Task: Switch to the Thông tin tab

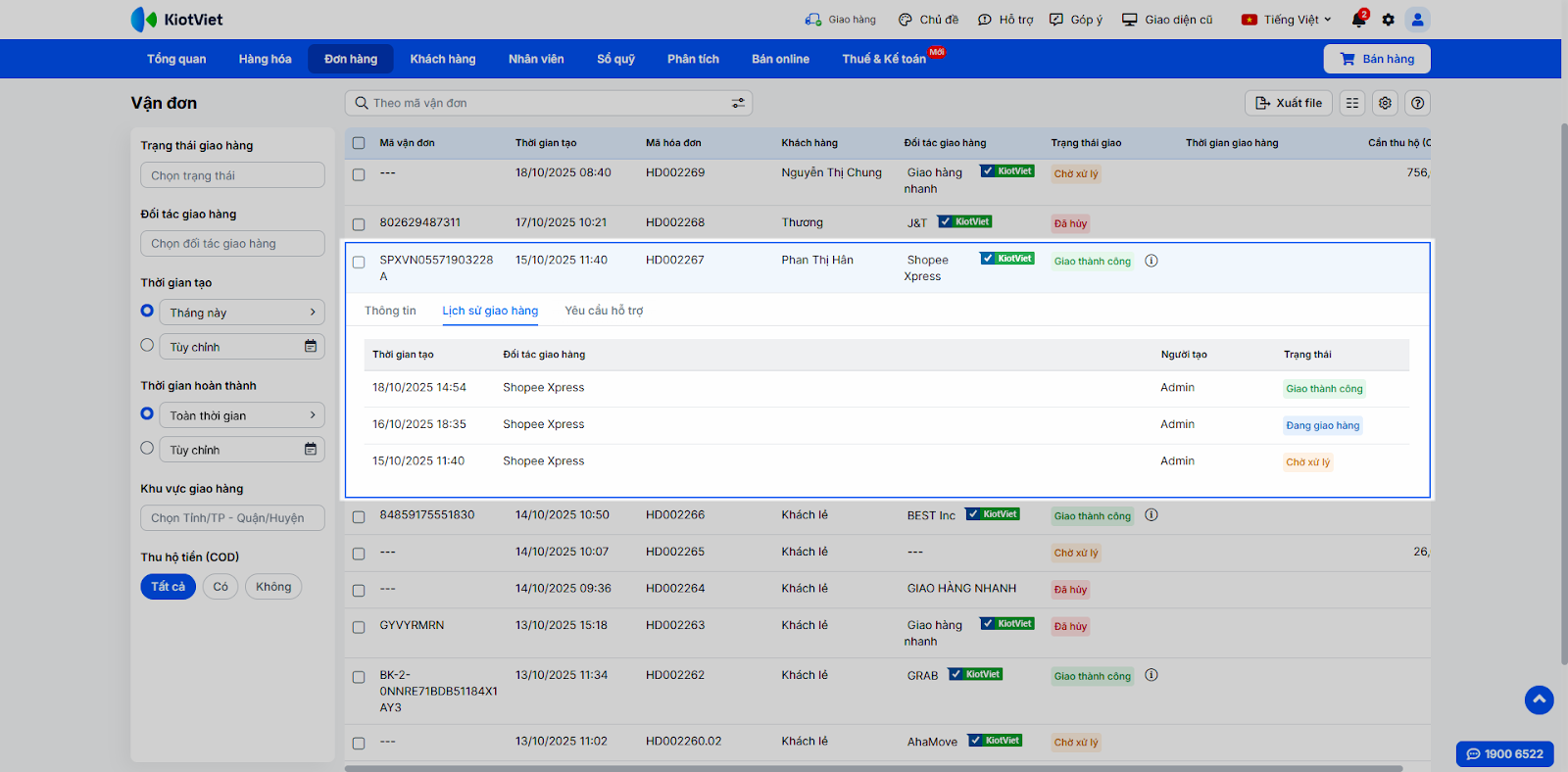Action: (x=390, y=311)
